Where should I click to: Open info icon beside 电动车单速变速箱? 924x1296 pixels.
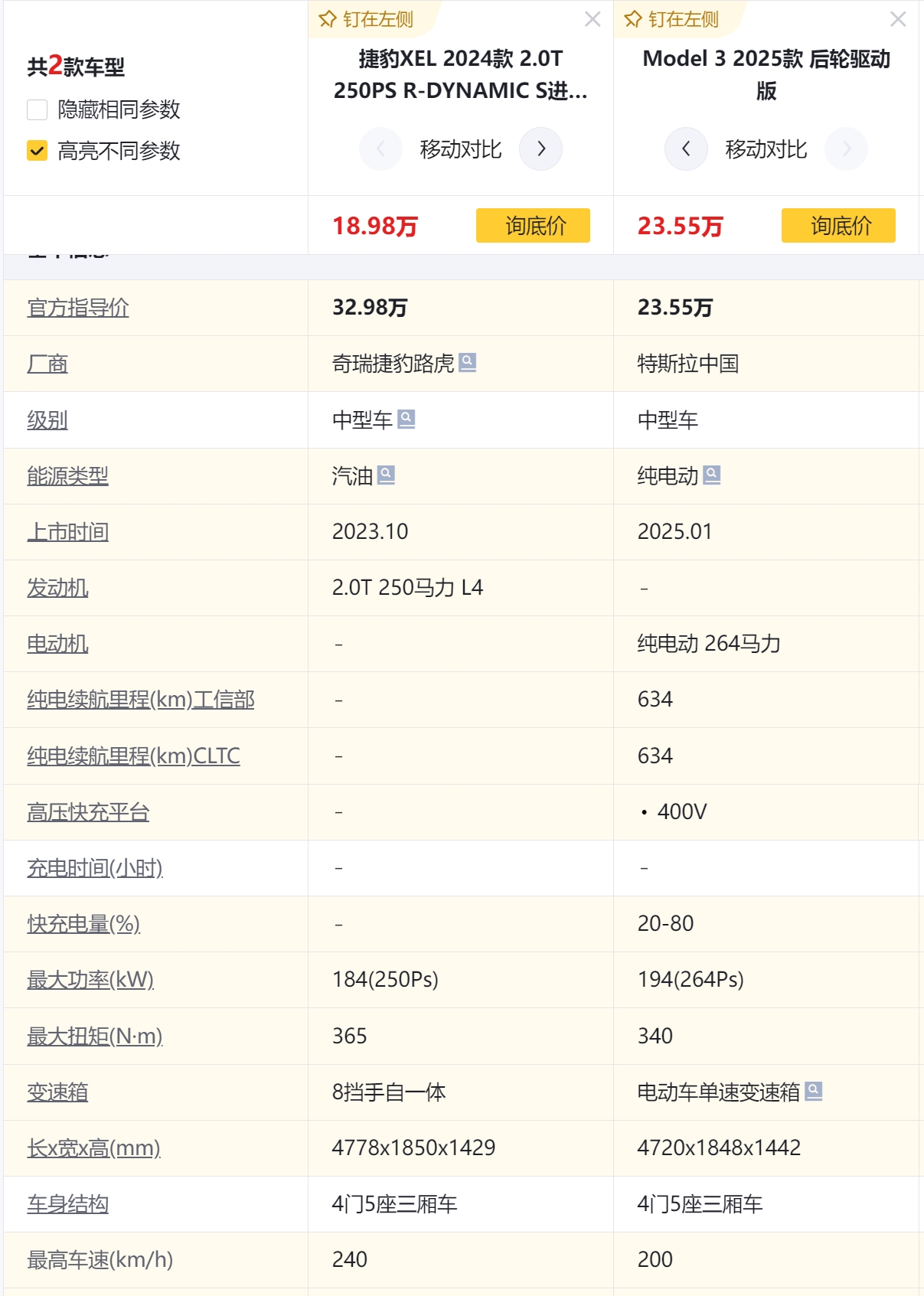click(814, 1091)
